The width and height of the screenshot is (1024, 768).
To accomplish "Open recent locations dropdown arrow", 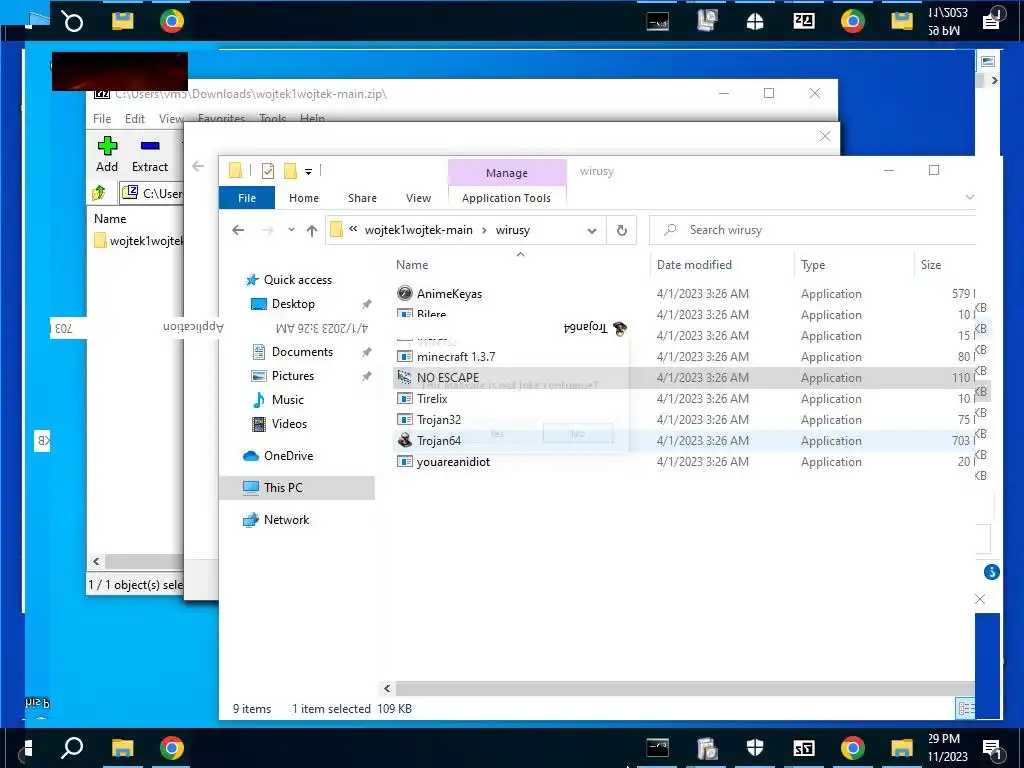I will coord(291,230).
